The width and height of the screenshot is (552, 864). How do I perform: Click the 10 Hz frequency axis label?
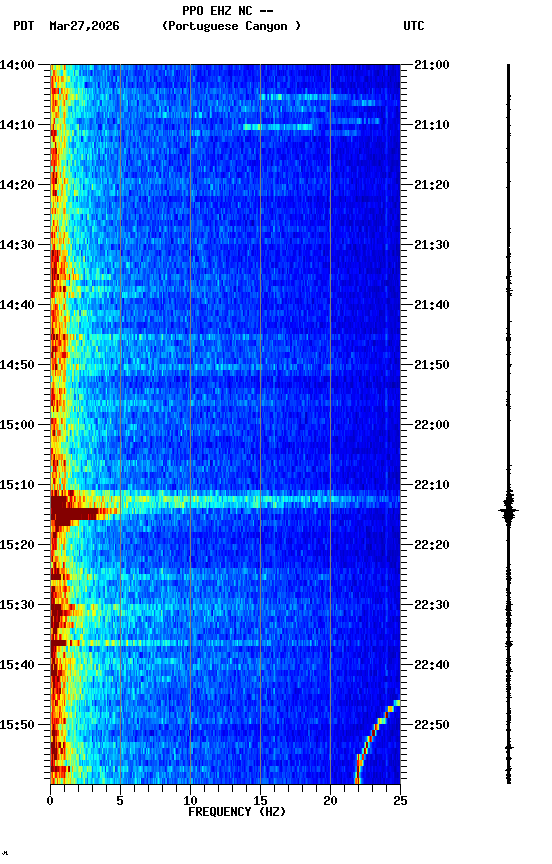pyautogui.click(x=190, y=801)
